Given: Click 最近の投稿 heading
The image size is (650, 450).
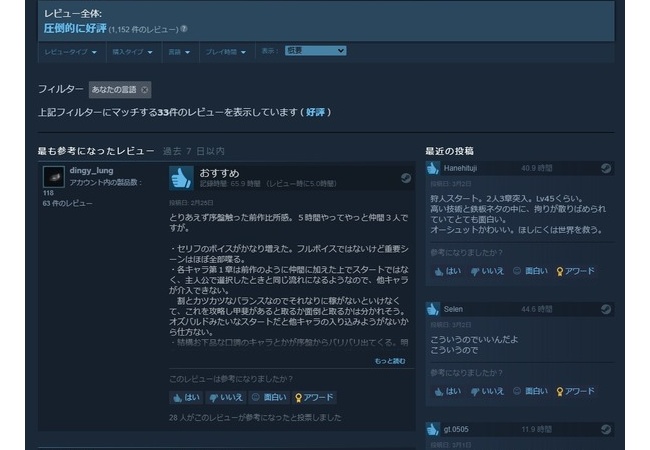Looking at the screenshot, I should 449,151.
